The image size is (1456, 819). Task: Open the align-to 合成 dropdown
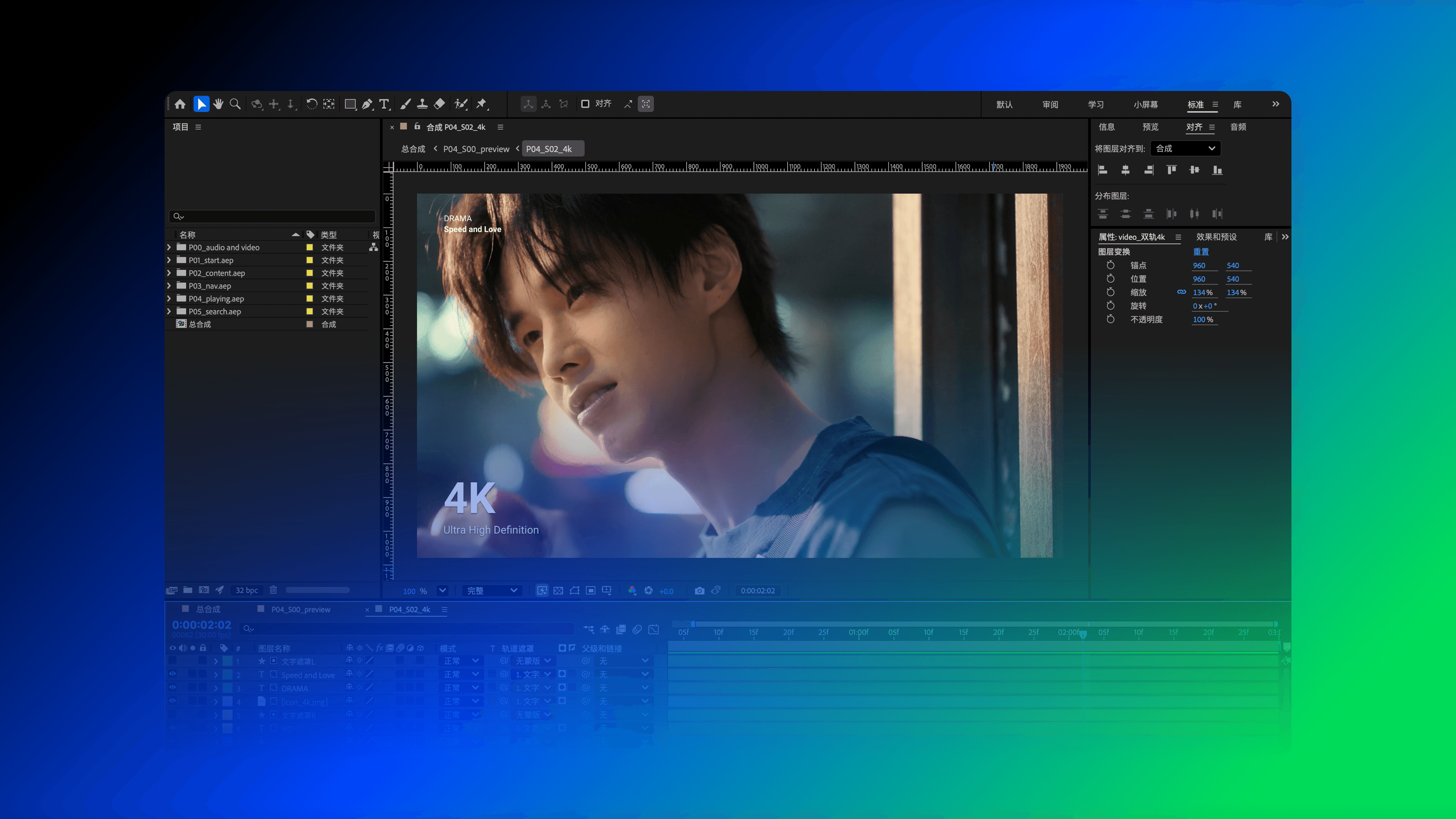(1185, 149)
